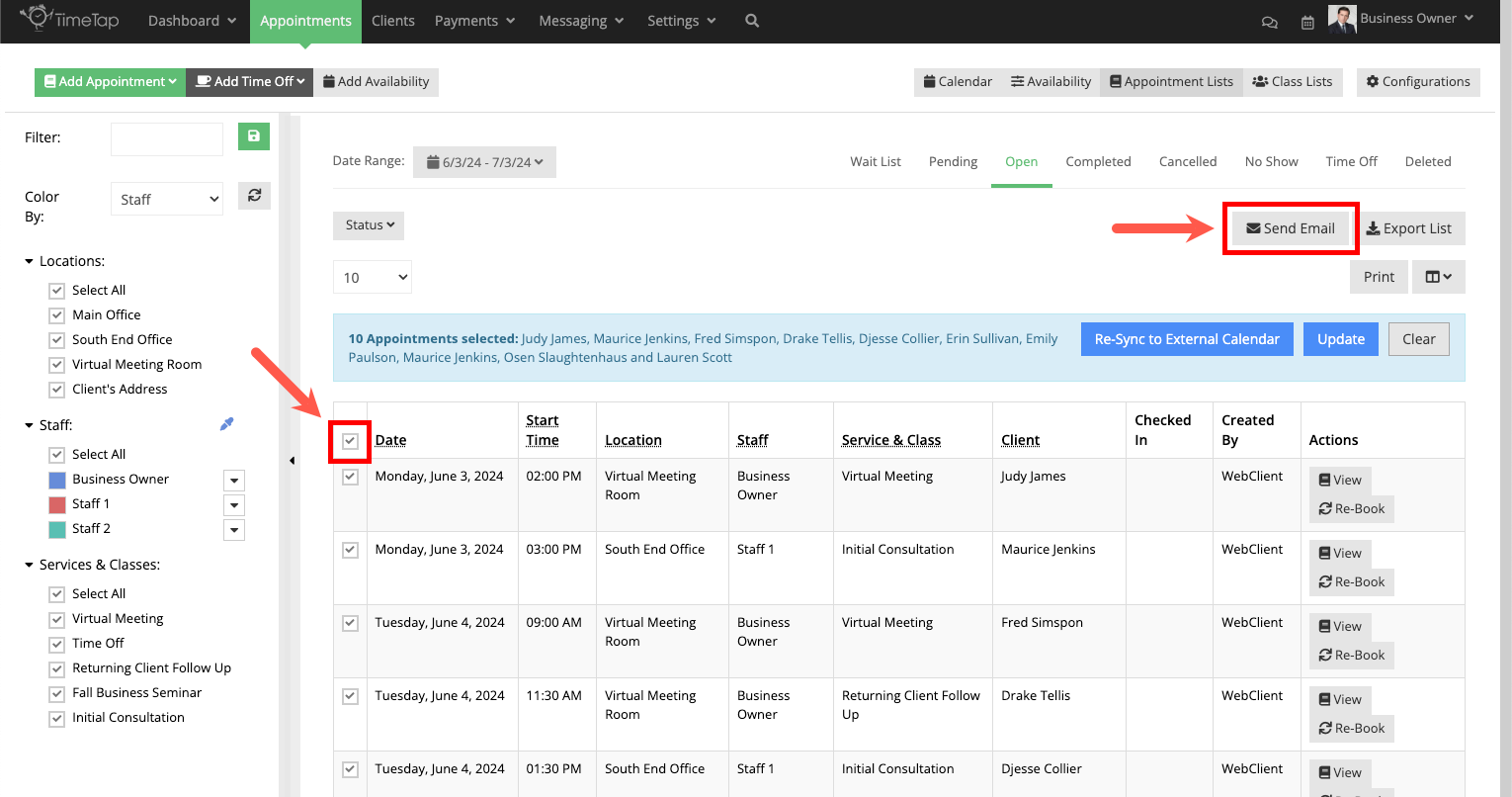Viewport: 1512px width, 797px height.
Task: Uncheck the select-all appointments header checkbox
Action: pos(349,439)
